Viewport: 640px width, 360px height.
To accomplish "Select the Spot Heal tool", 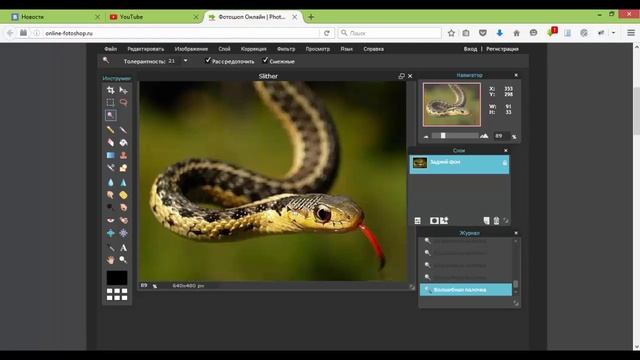I will [x=123, y=220].
